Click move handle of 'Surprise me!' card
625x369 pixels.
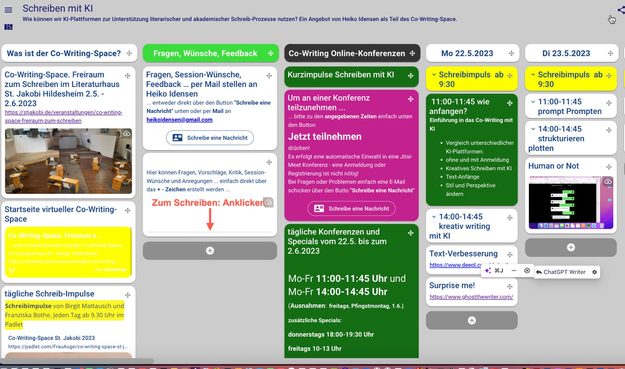[x=510, y=287]
